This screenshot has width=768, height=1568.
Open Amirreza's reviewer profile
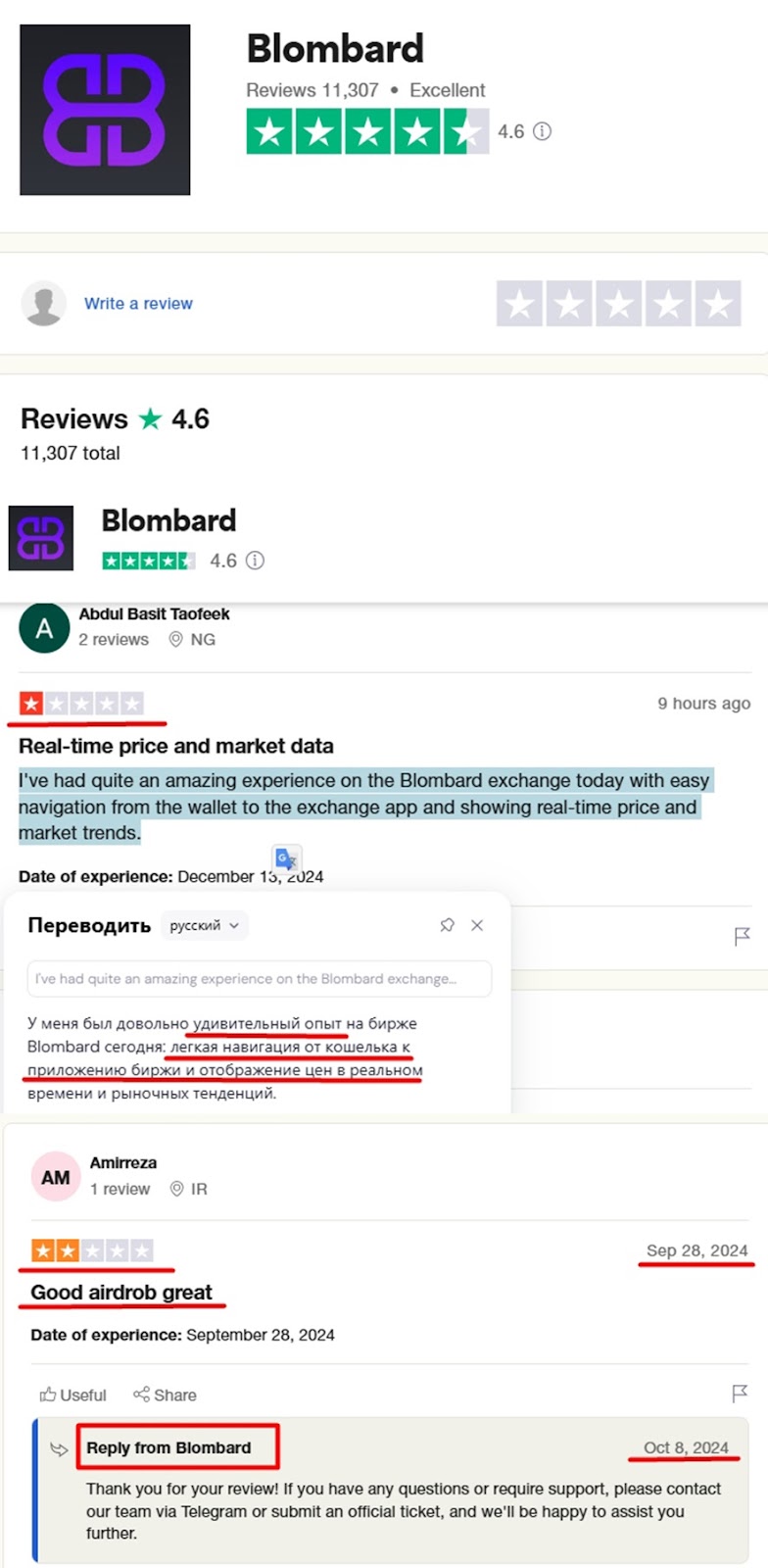coord(122,1163)
